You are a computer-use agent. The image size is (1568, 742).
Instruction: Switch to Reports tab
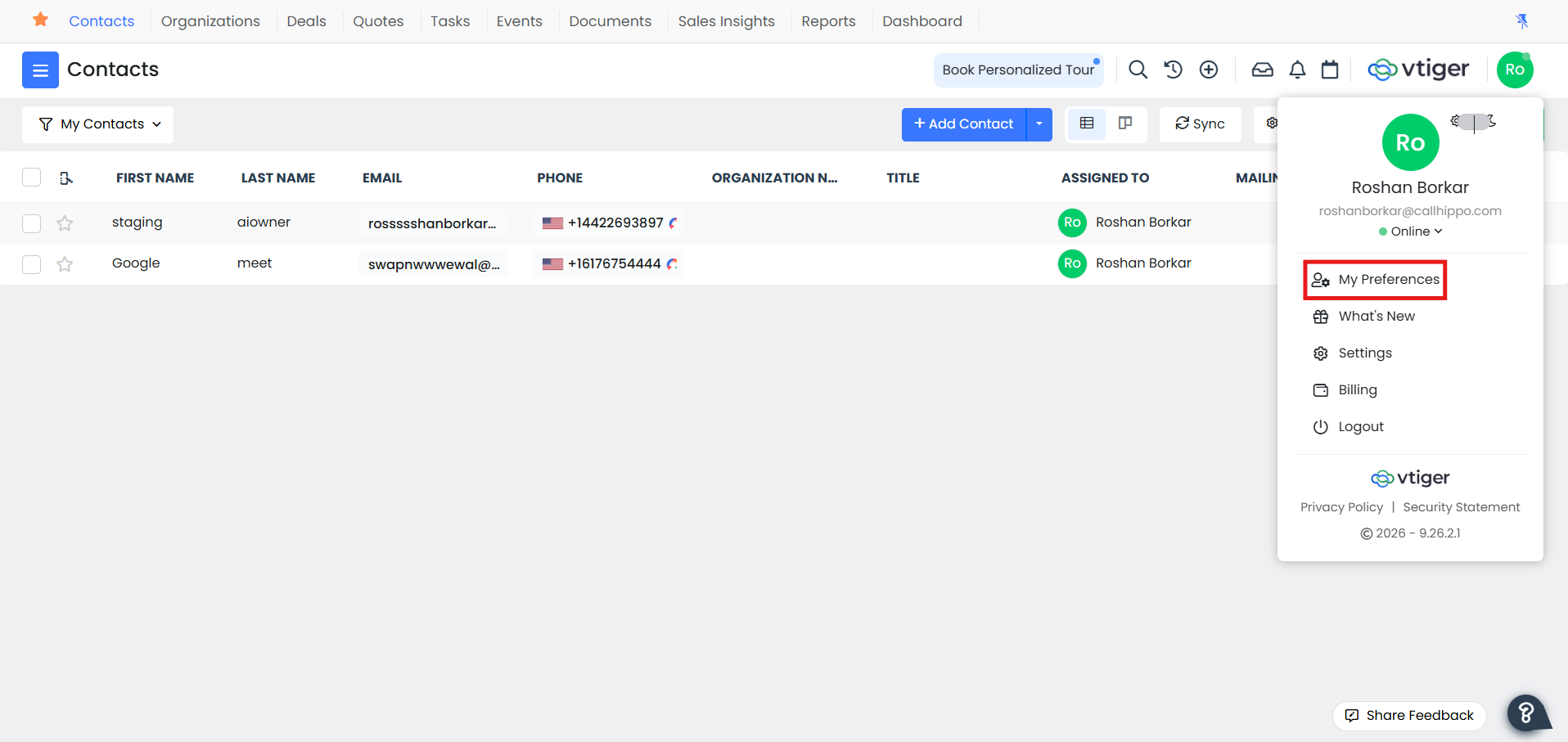[x=828, y=21]
